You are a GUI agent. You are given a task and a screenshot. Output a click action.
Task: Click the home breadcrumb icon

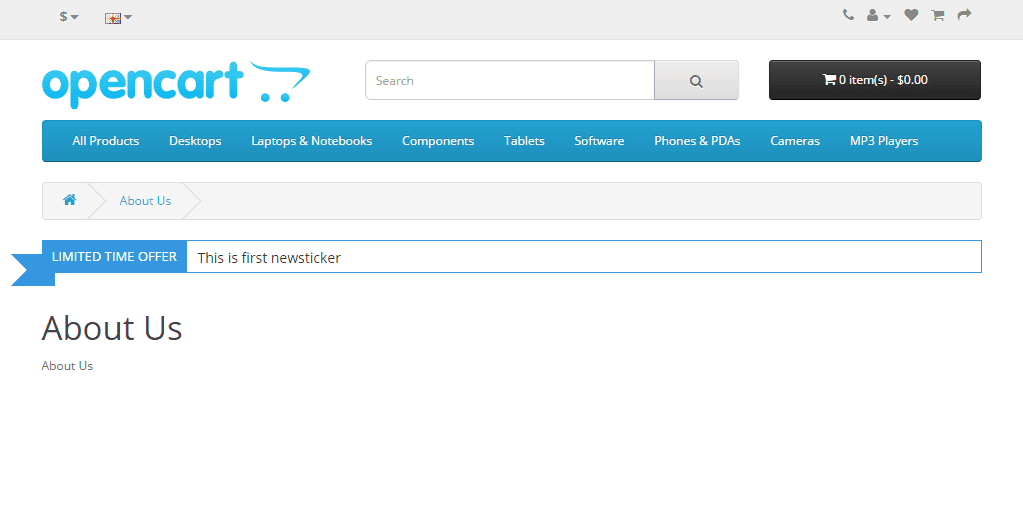click(x=70, y=200)
